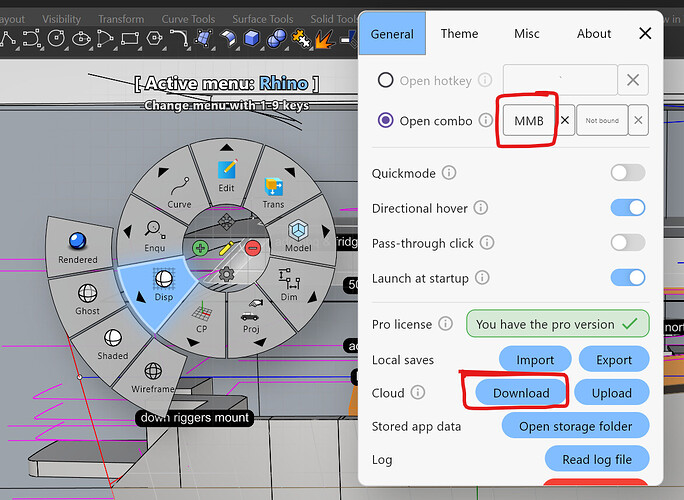This screenshot has height=500, width=684.
Task: Open the Transform toolbar tab
Action: (x=121, y=19)
